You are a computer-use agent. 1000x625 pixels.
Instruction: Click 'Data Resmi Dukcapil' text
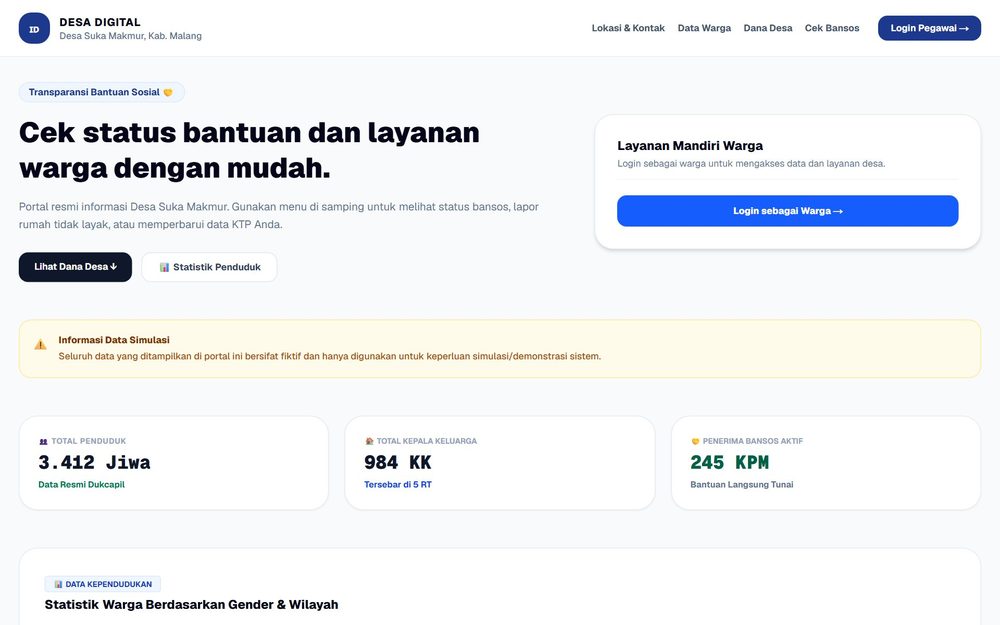point(82,485)
